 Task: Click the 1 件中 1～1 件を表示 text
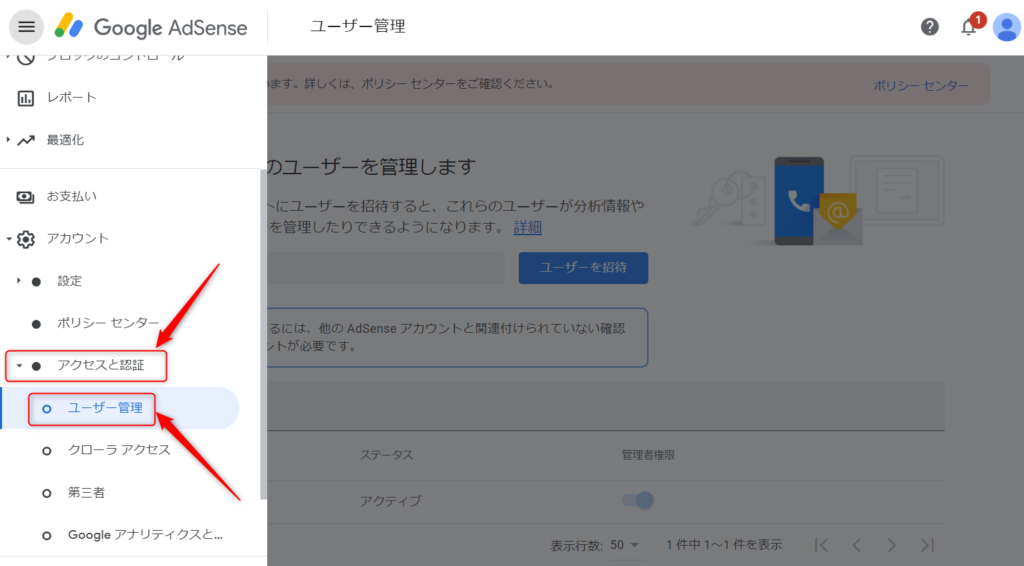(x=724, y=544)
